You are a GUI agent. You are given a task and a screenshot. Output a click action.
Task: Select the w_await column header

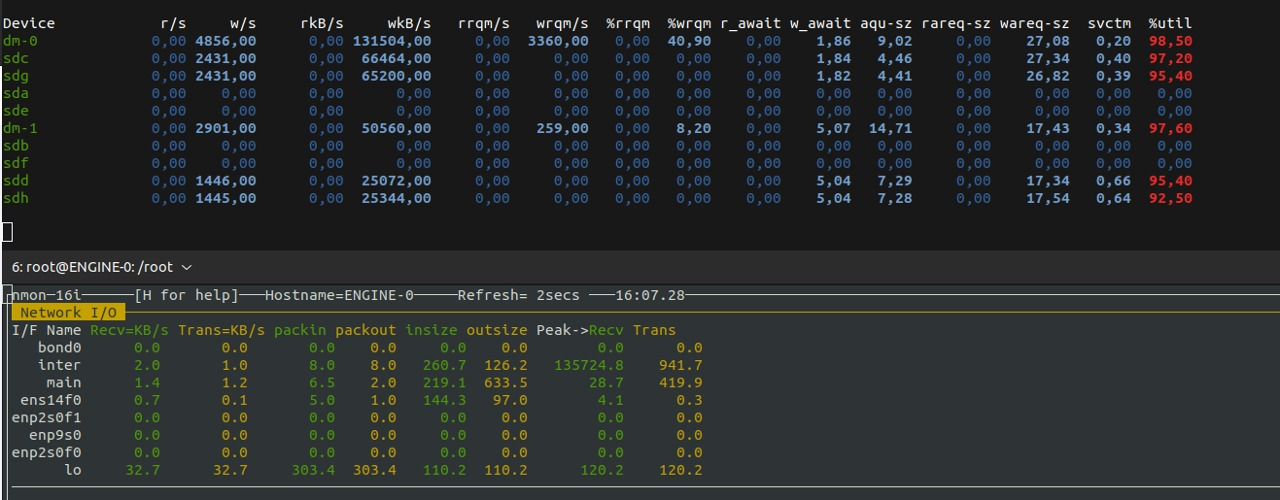pos(821,23)
